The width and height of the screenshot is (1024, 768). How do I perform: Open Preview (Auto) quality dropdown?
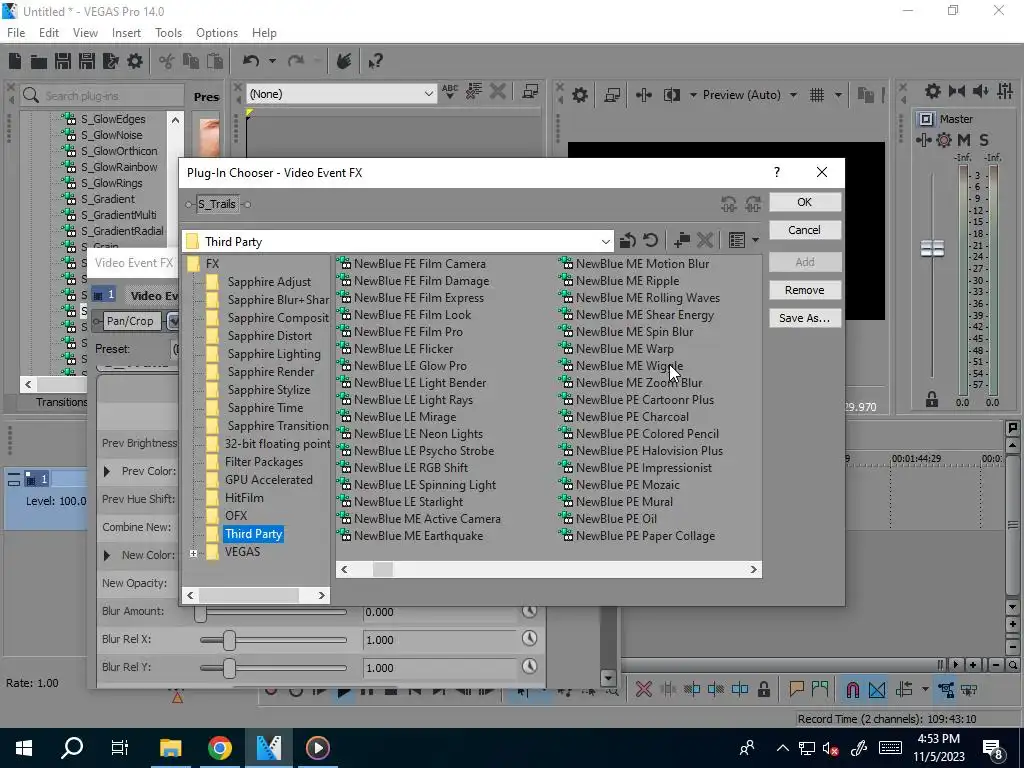(x=793, y=95)
